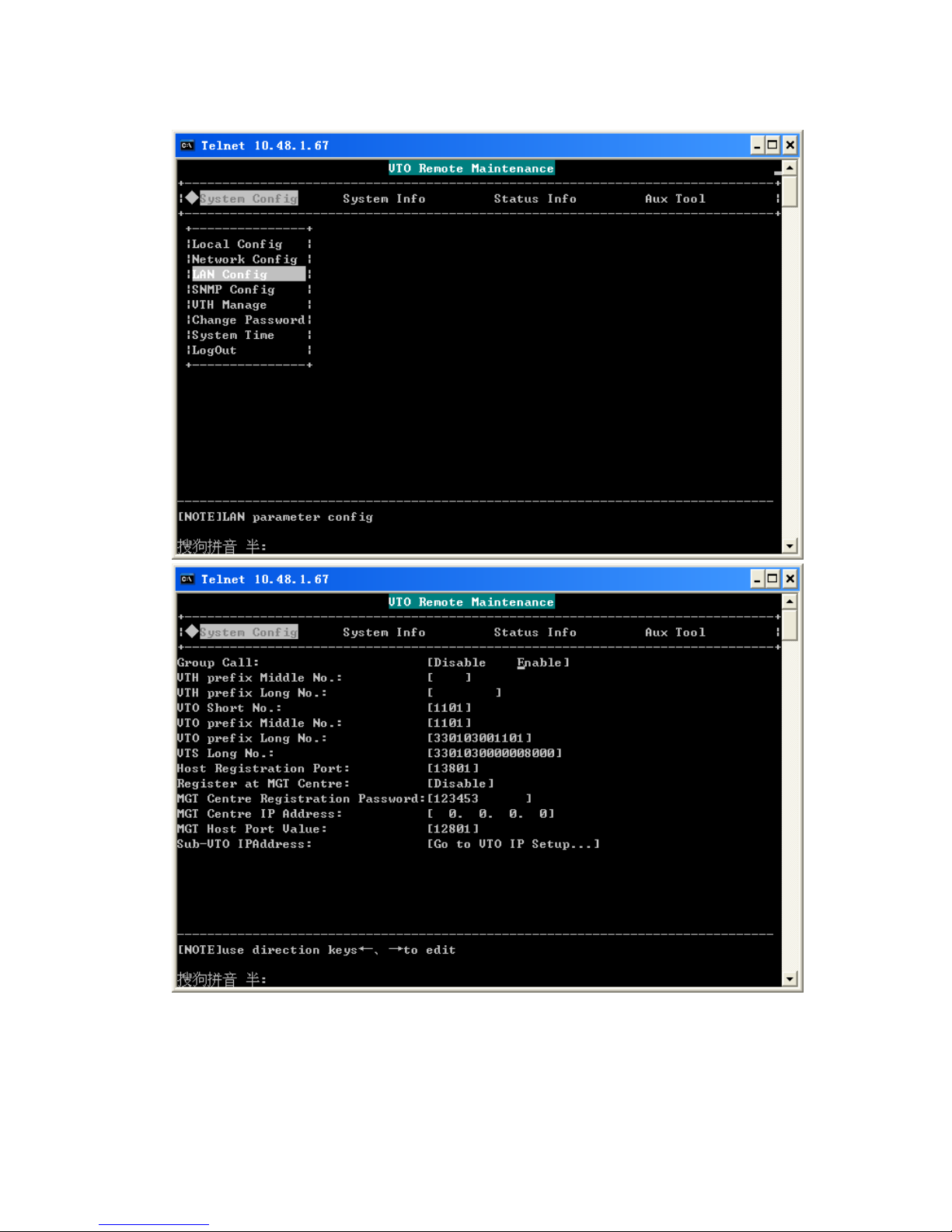Click scroll-down arrow in the LAN menu window

click(789, 546)
